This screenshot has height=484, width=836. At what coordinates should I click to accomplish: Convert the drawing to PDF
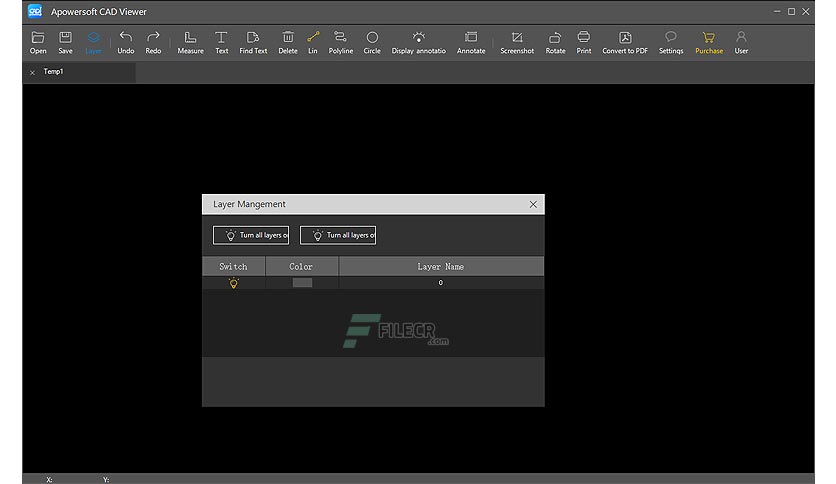click(x=625, y=42)
